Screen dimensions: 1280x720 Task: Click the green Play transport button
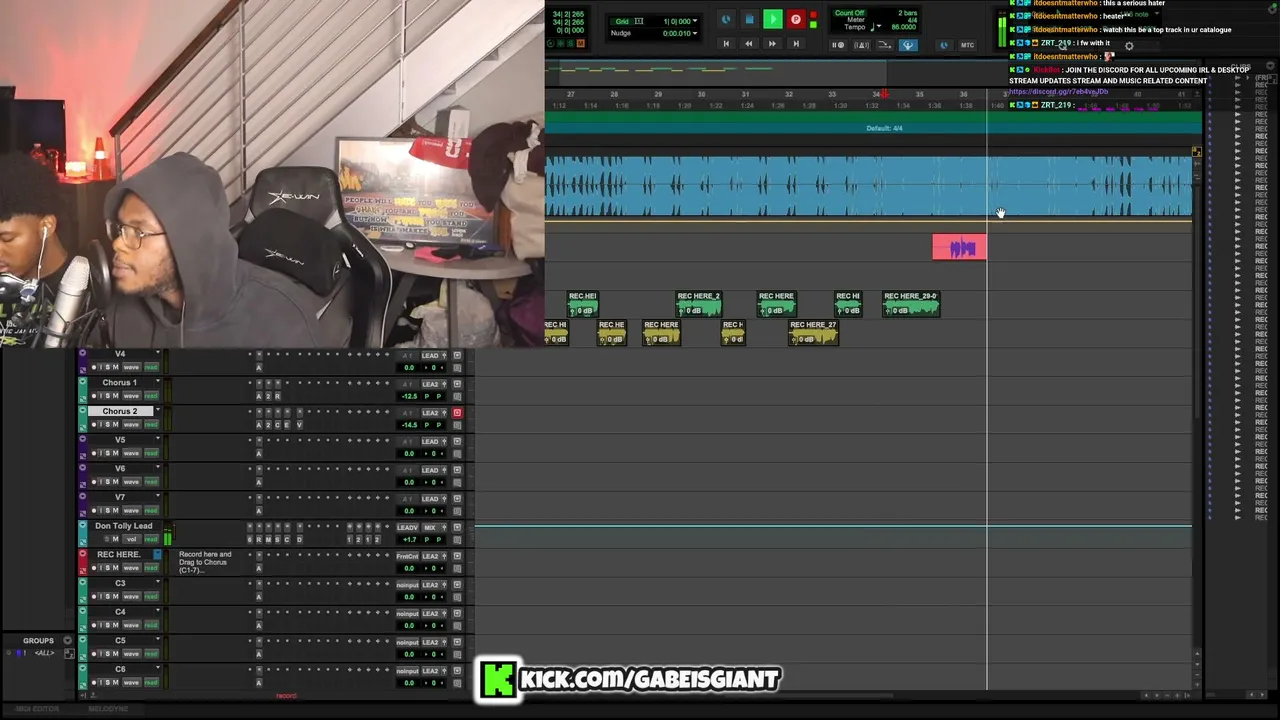[x=773, y=19]
